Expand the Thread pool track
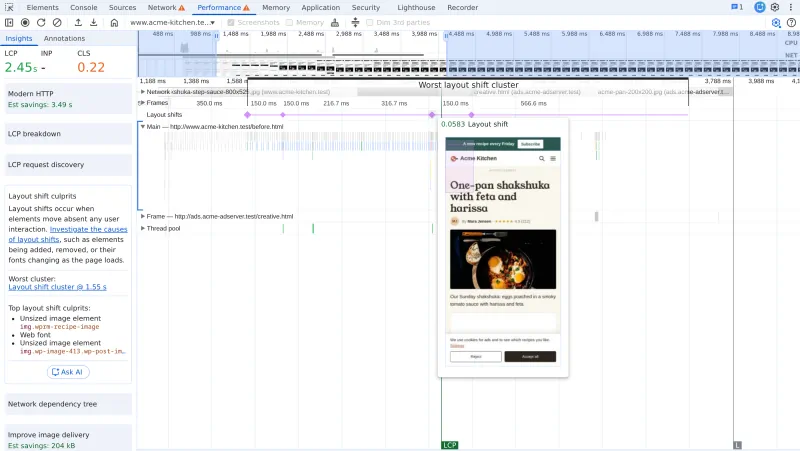This screenshot has width=800, height=451. click(143, 229)
